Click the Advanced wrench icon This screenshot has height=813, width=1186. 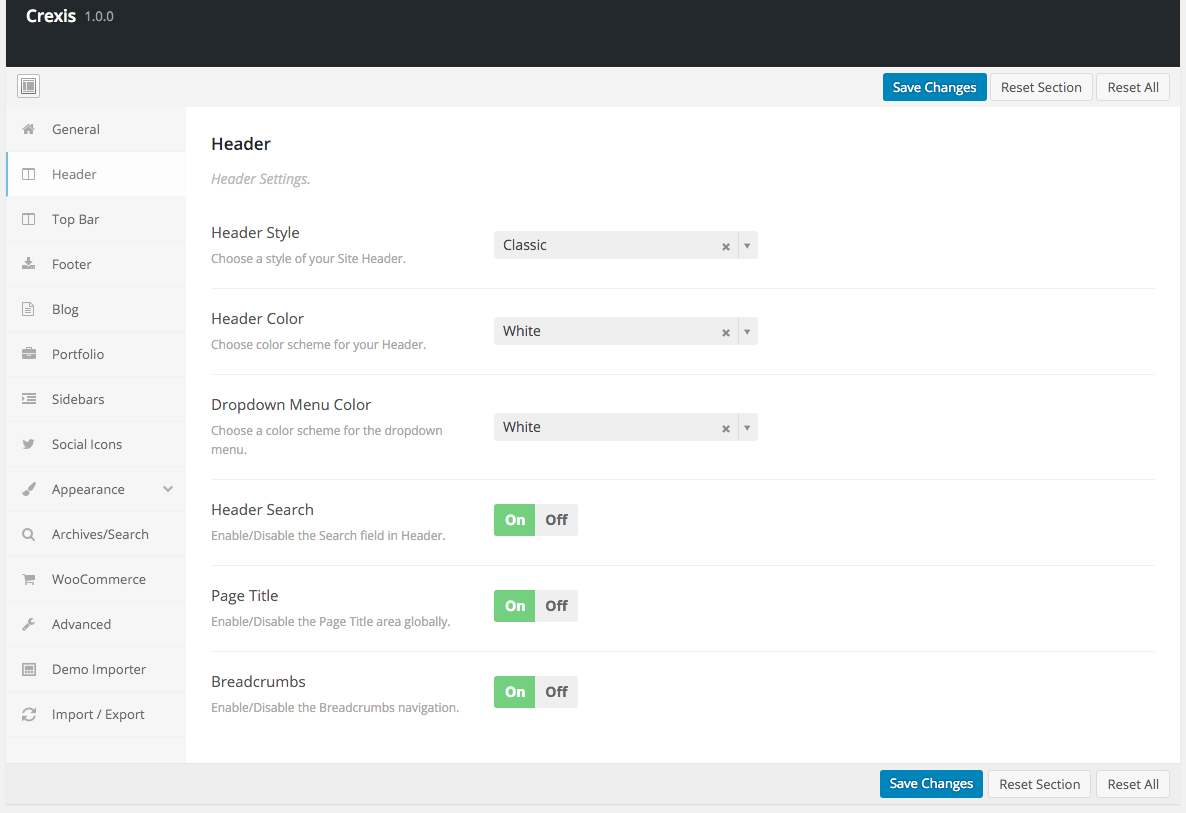[29, 624]
